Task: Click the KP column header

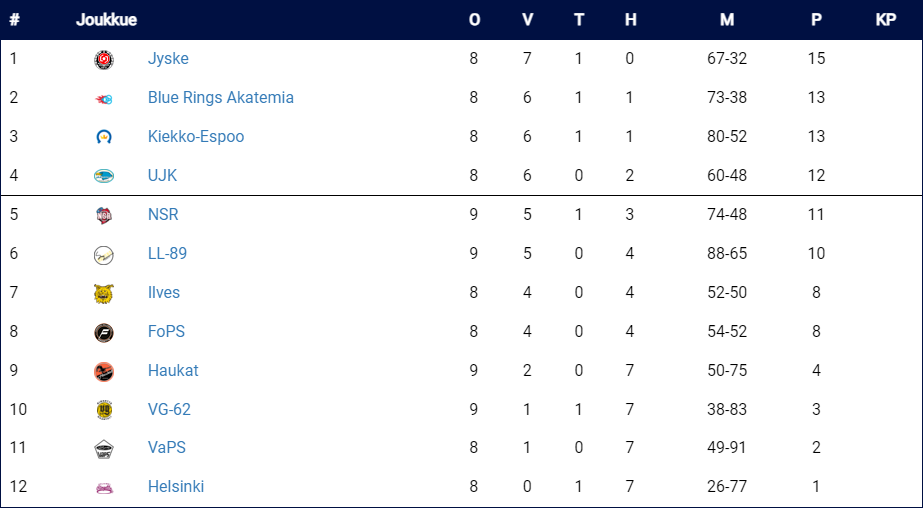Action: 886,20
